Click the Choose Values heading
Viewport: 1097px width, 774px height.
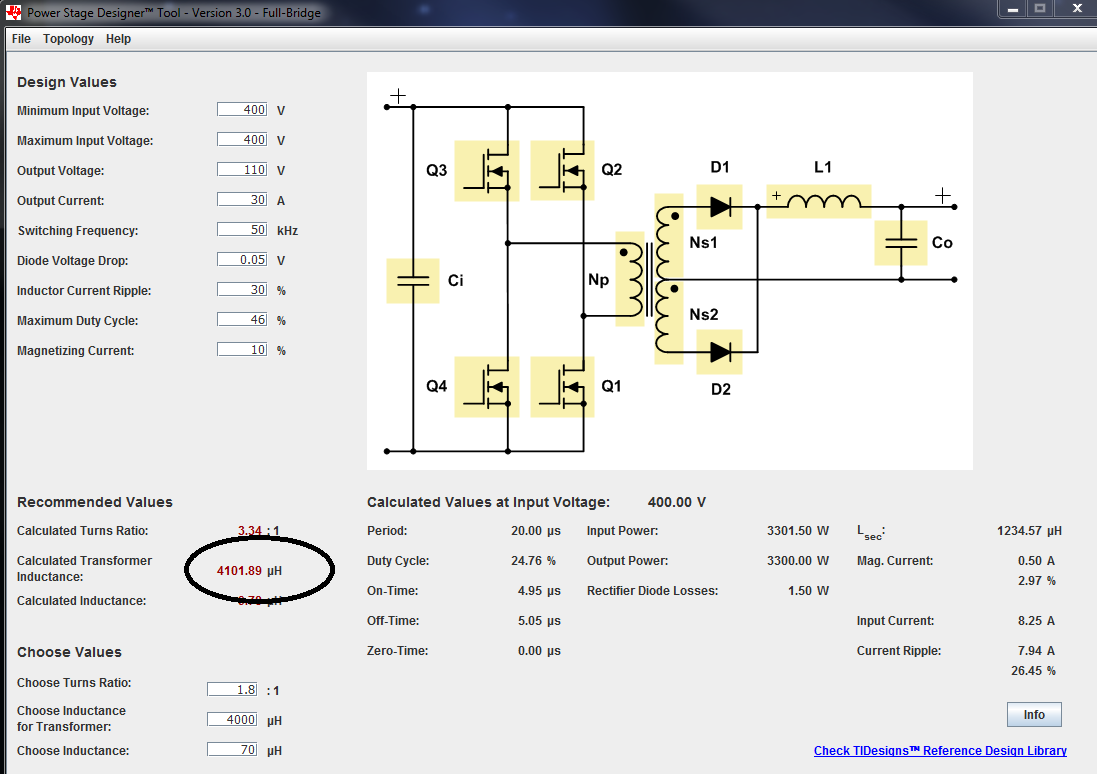(69, 652)
